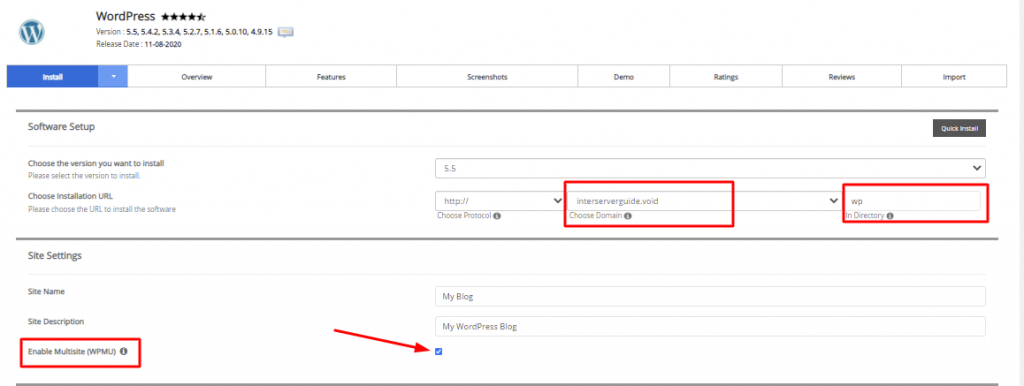Click the Site Description input field
Image resolution: width=1024 pixels, height=386 pixels.
pyautogui.click(x=710, y=326)
